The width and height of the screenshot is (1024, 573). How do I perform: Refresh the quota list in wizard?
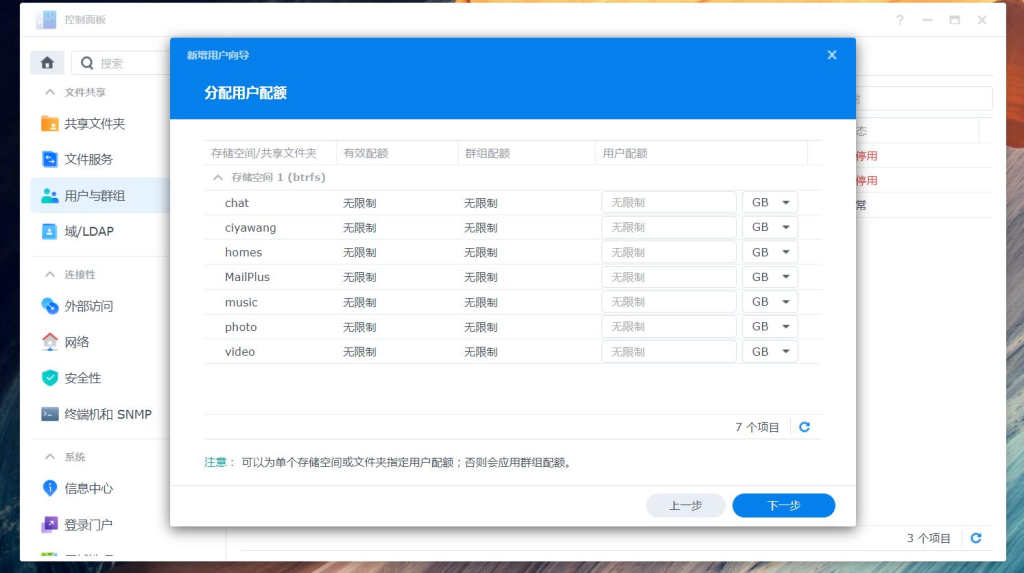(x=805, y=427)
